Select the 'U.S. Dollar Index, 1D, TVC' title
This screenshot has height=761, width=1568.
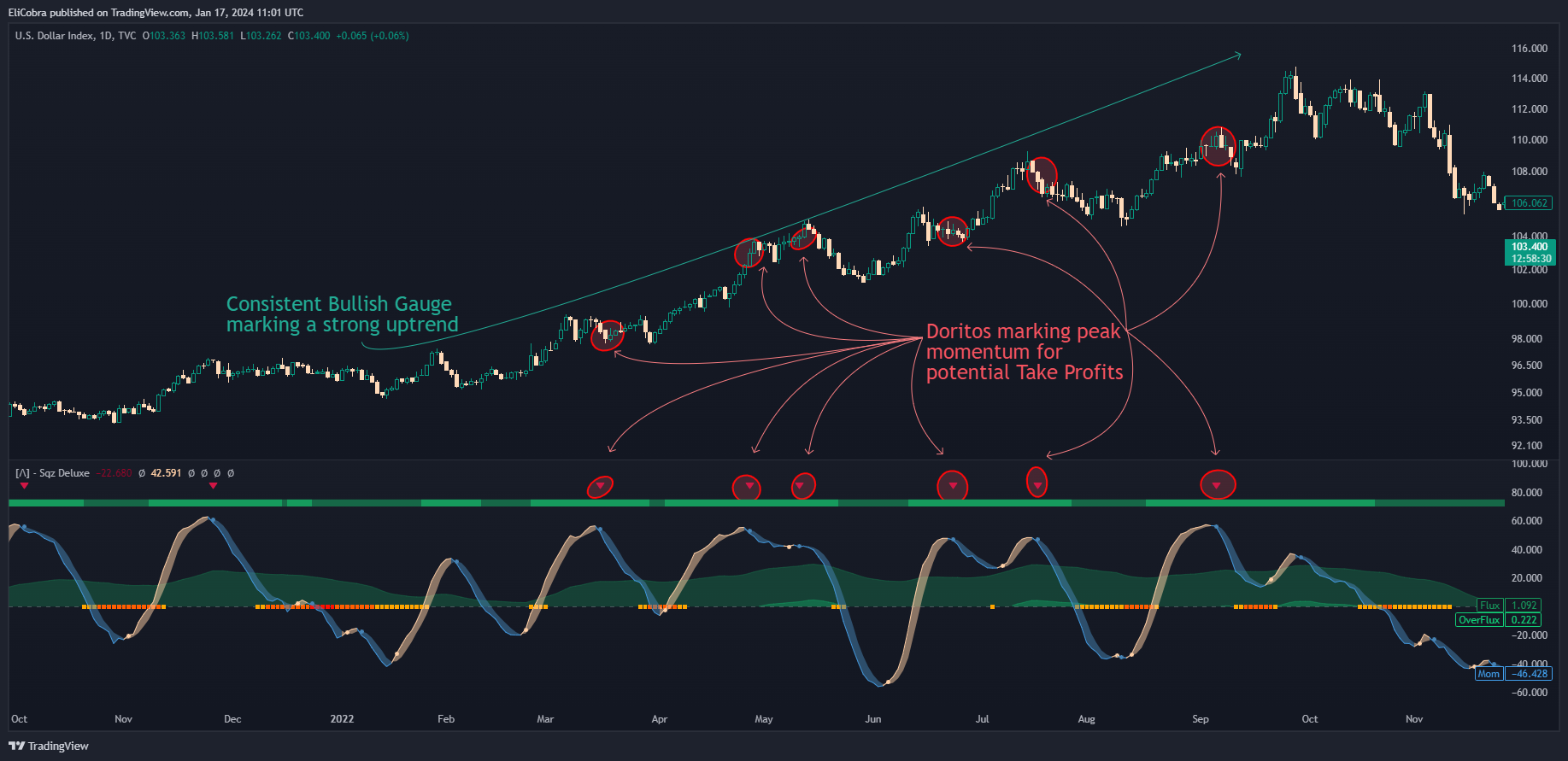click(75, 36)
